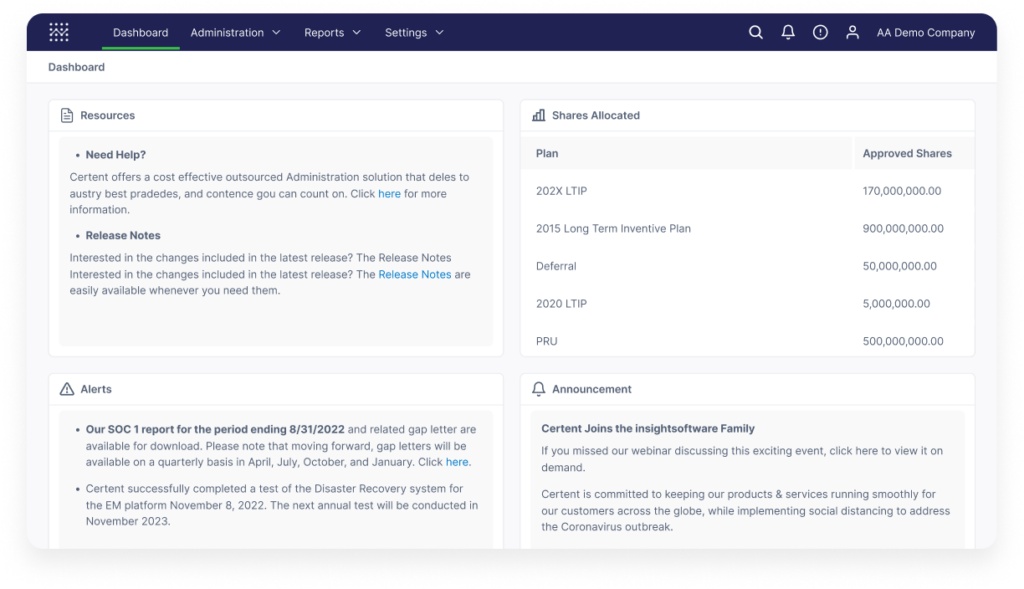The width and height of the screenshot is (1024, 589).
Task: Click the Certent dotted grid logo
Action: 59,32
